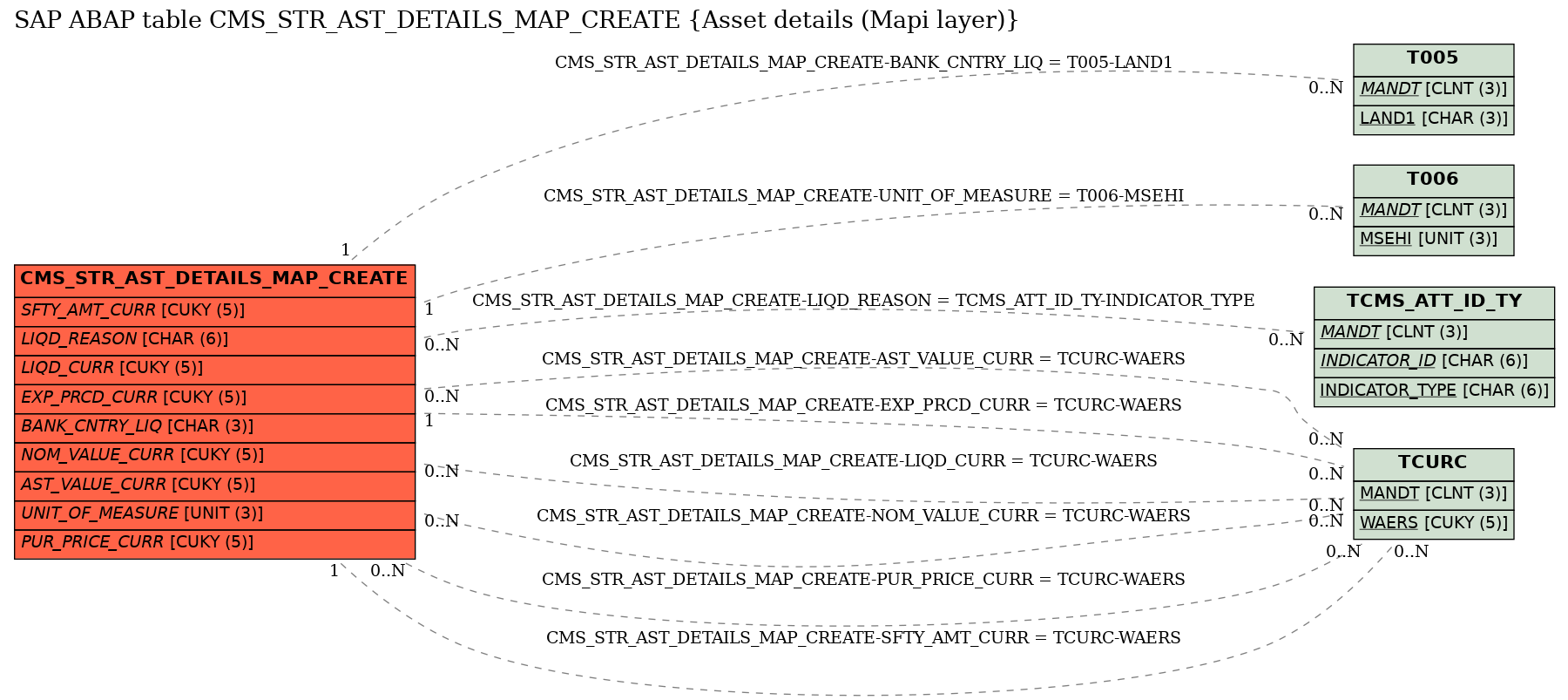Click the NOM_VALUE_CURR = TCURC-WAERS relation label

click(863, 516)
